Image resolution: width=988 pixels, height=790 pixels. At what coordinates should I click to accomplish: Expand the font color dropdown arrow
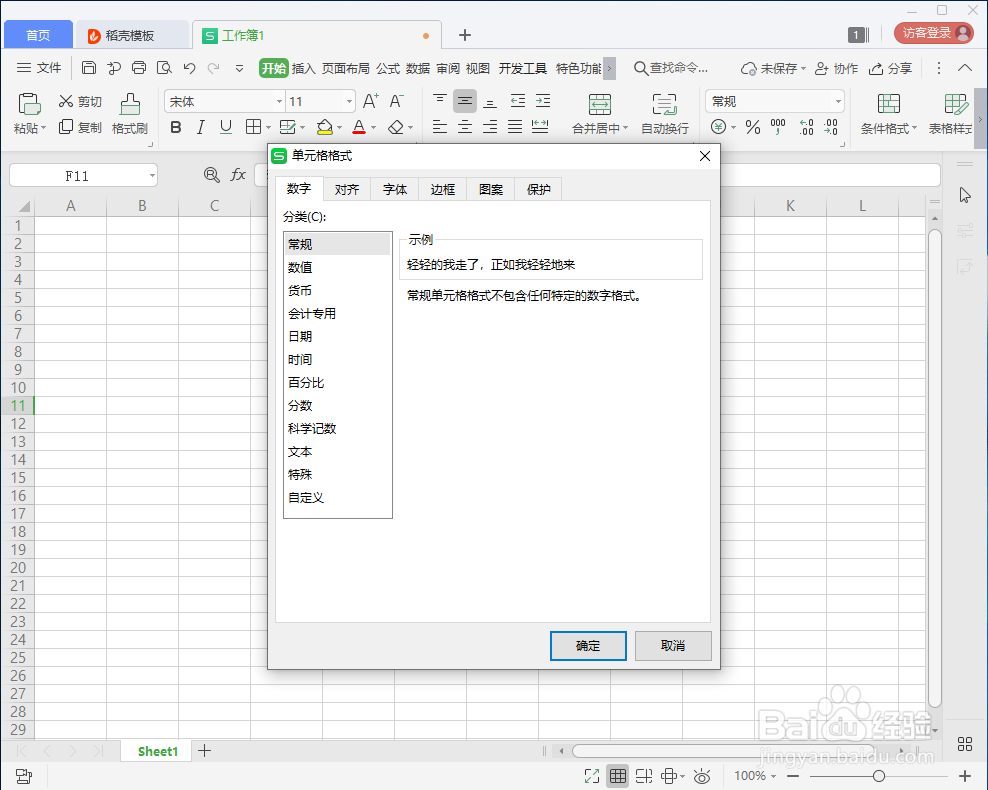(x=373, y=127)
